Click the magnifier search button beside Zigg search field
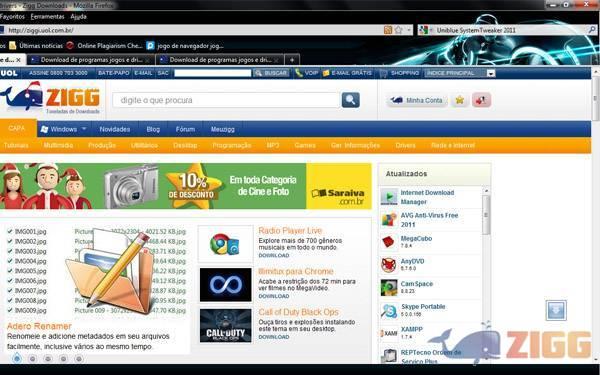Viewport: 600px width, 375px height. point(351,100)
